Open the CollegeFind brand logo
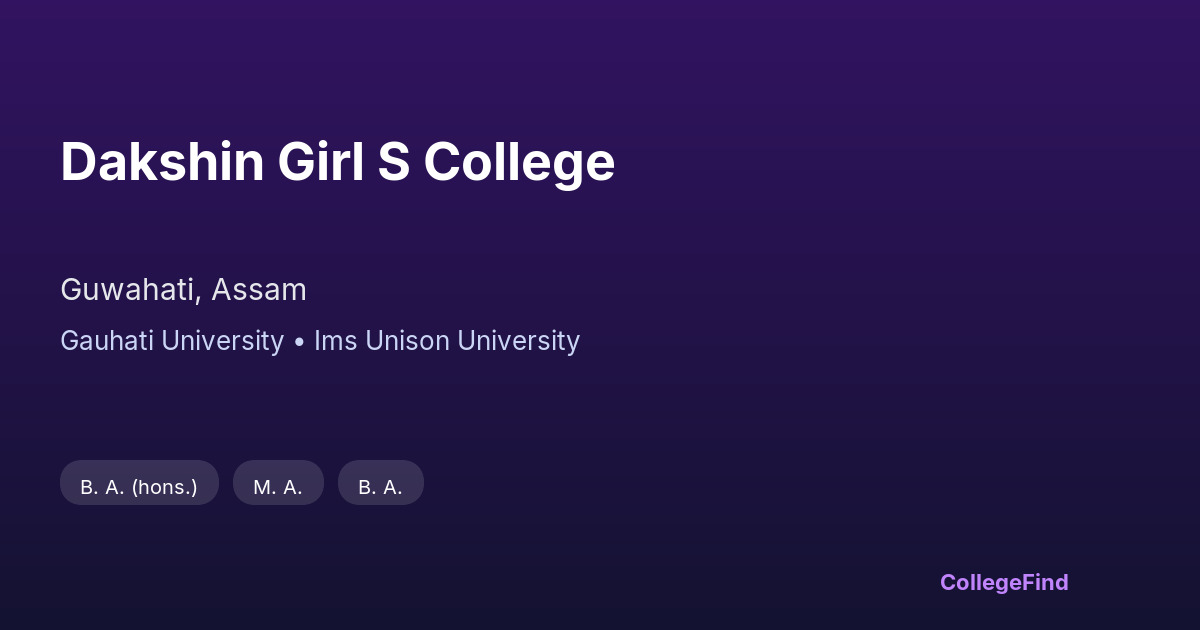The height and width of the screenshot is (630, 1200). [x=1004, y=582]
